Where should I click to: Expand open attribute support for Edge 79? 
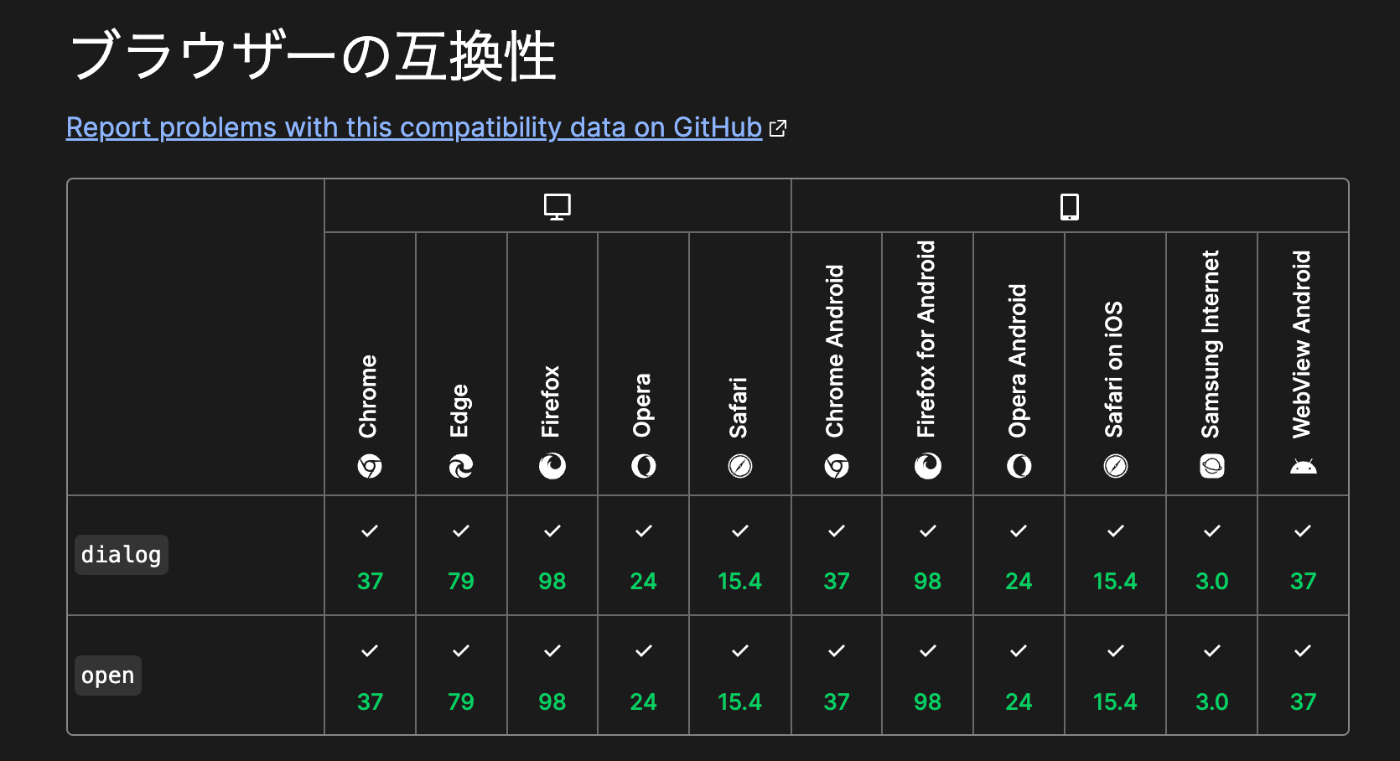pos(461,675)
